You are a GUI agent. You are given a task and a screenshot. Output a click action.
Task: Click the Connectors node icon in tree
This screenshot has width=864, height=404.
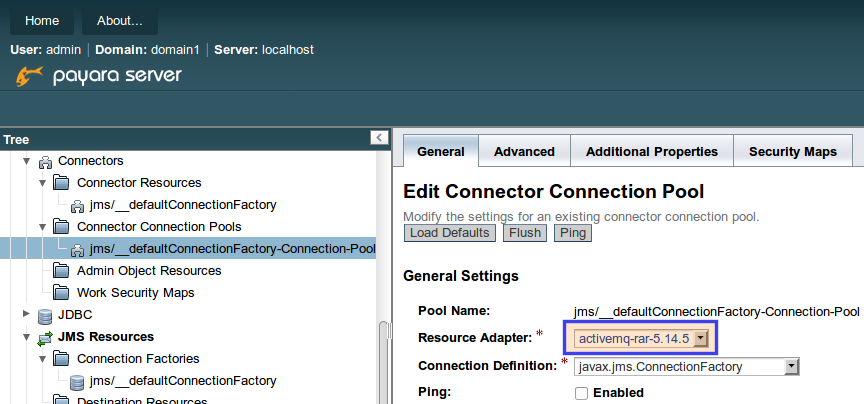[45, 161]
